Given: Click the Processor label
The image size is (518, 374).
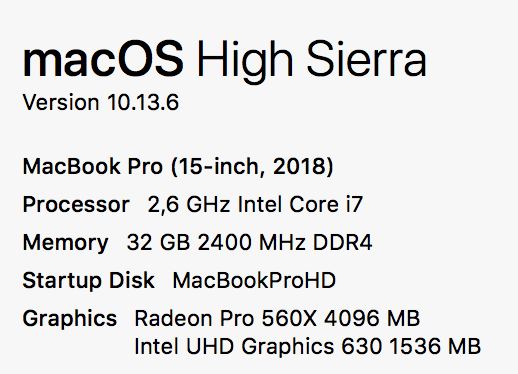Looking at the screenshot, I should pos(76,204).
